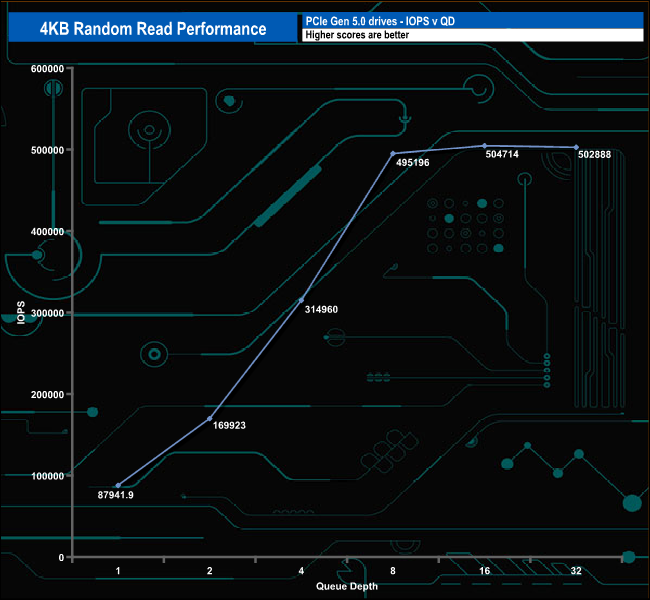Click the data point at queue depth 4
The height and width of the screenshot is (600, 650).
click(x=301, y=300)
